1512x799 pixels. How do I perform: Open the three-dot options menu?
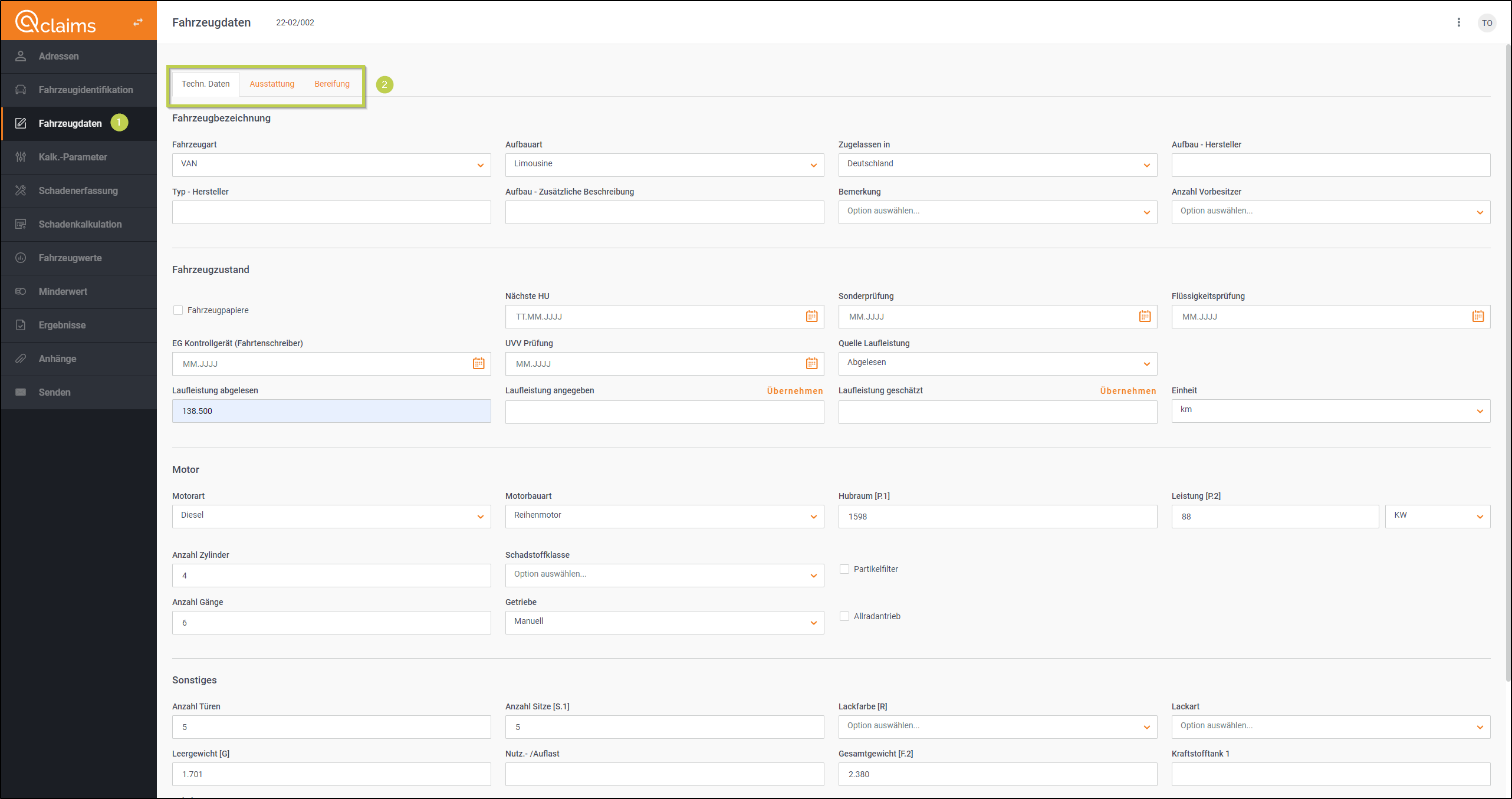tap(1458, 22)
